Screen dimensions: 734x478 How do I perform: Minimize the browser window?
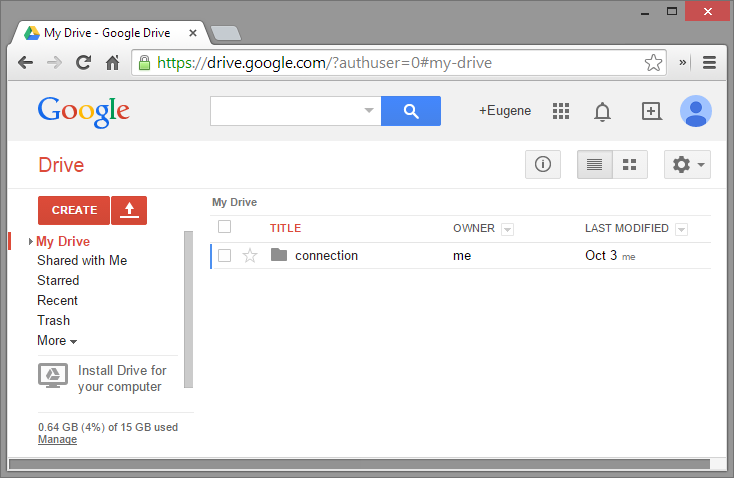tap(645, 13)
